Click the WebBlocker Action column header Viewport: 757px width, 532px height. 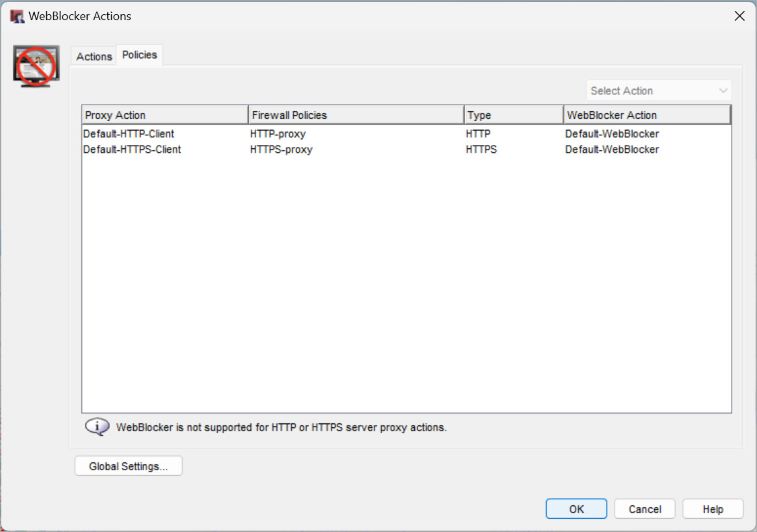[x=647, y=115]
